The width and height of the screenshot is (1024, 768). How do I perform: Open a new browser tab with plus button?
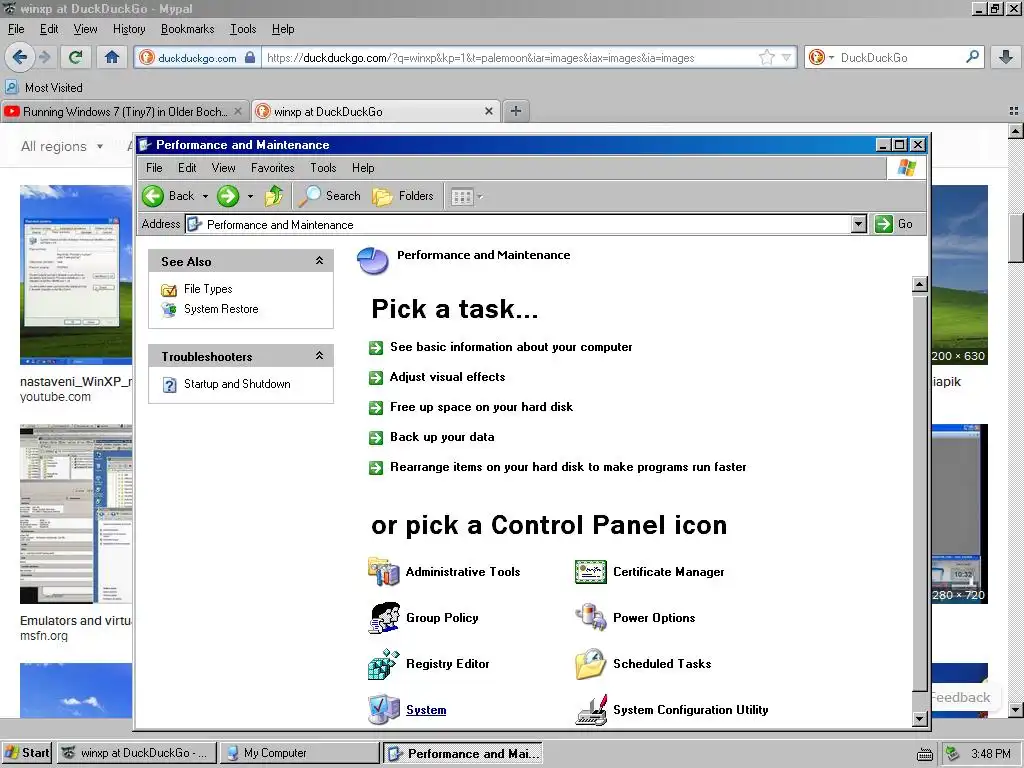coord(515,111)
